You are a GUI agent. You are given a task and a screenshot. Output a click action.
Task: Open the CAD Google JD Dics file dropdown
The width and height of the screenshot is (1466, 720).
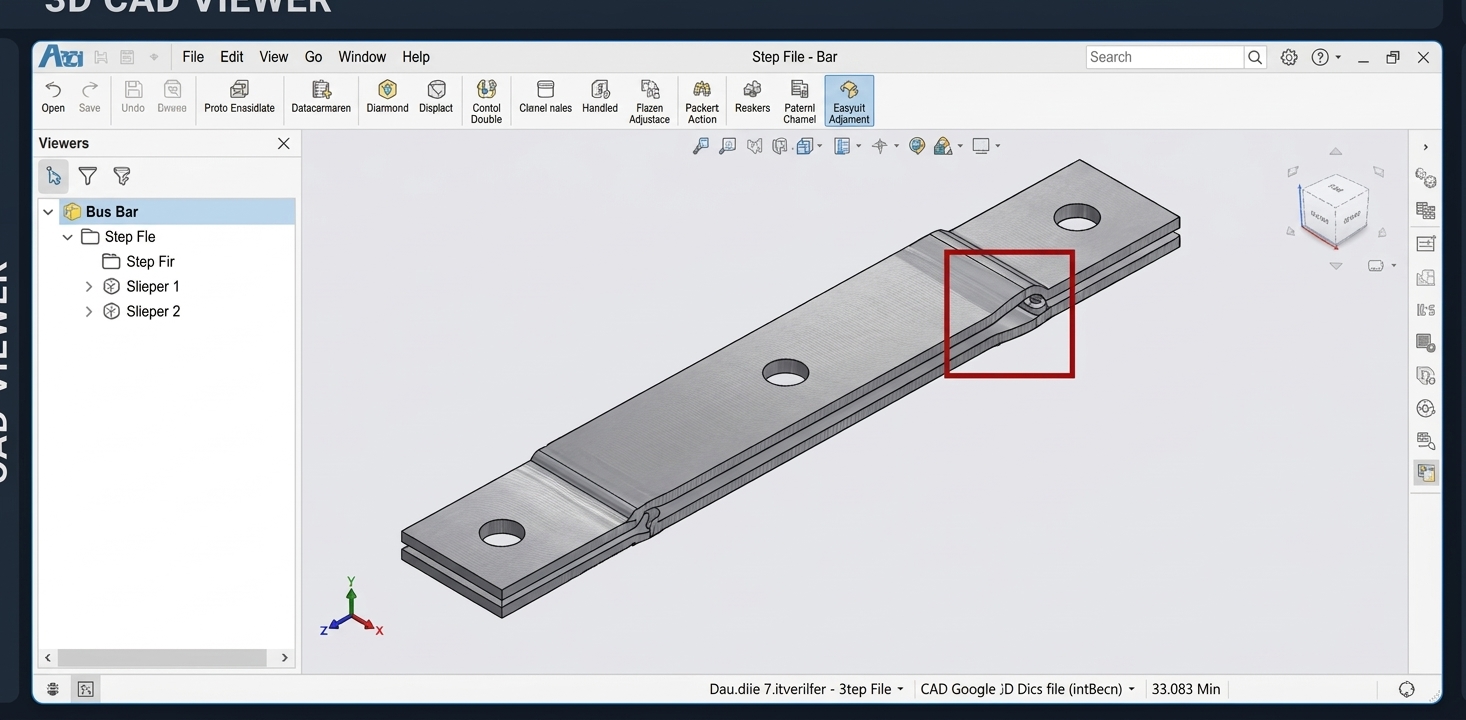tap(1028, 689)
